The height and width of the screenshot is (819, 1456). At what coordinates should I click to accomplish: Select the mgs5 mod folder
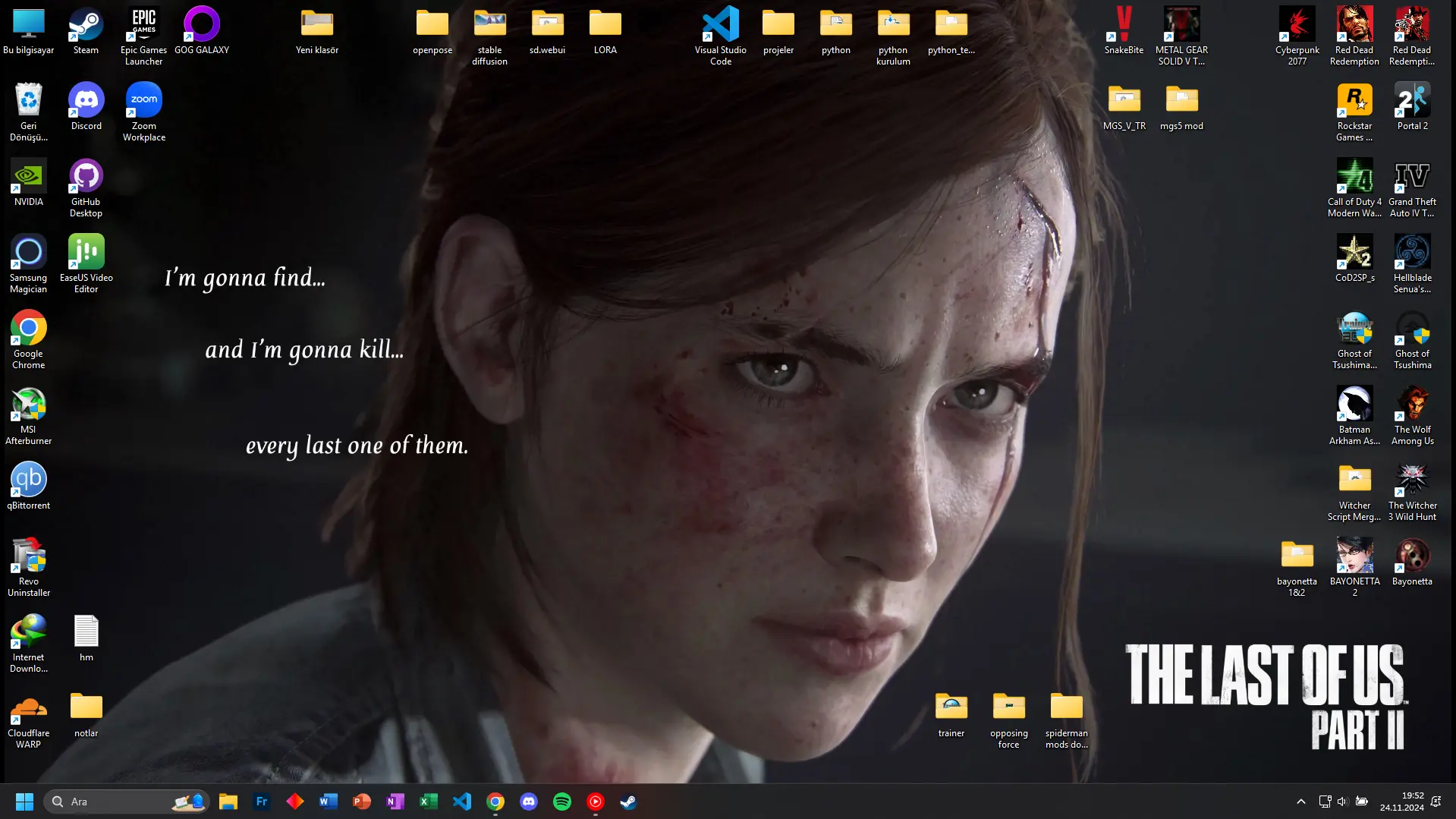point(1181,107)
